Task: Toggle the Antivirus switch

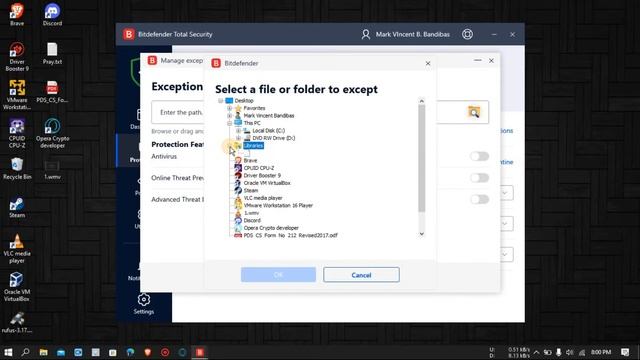Action: tap(479, 156)
